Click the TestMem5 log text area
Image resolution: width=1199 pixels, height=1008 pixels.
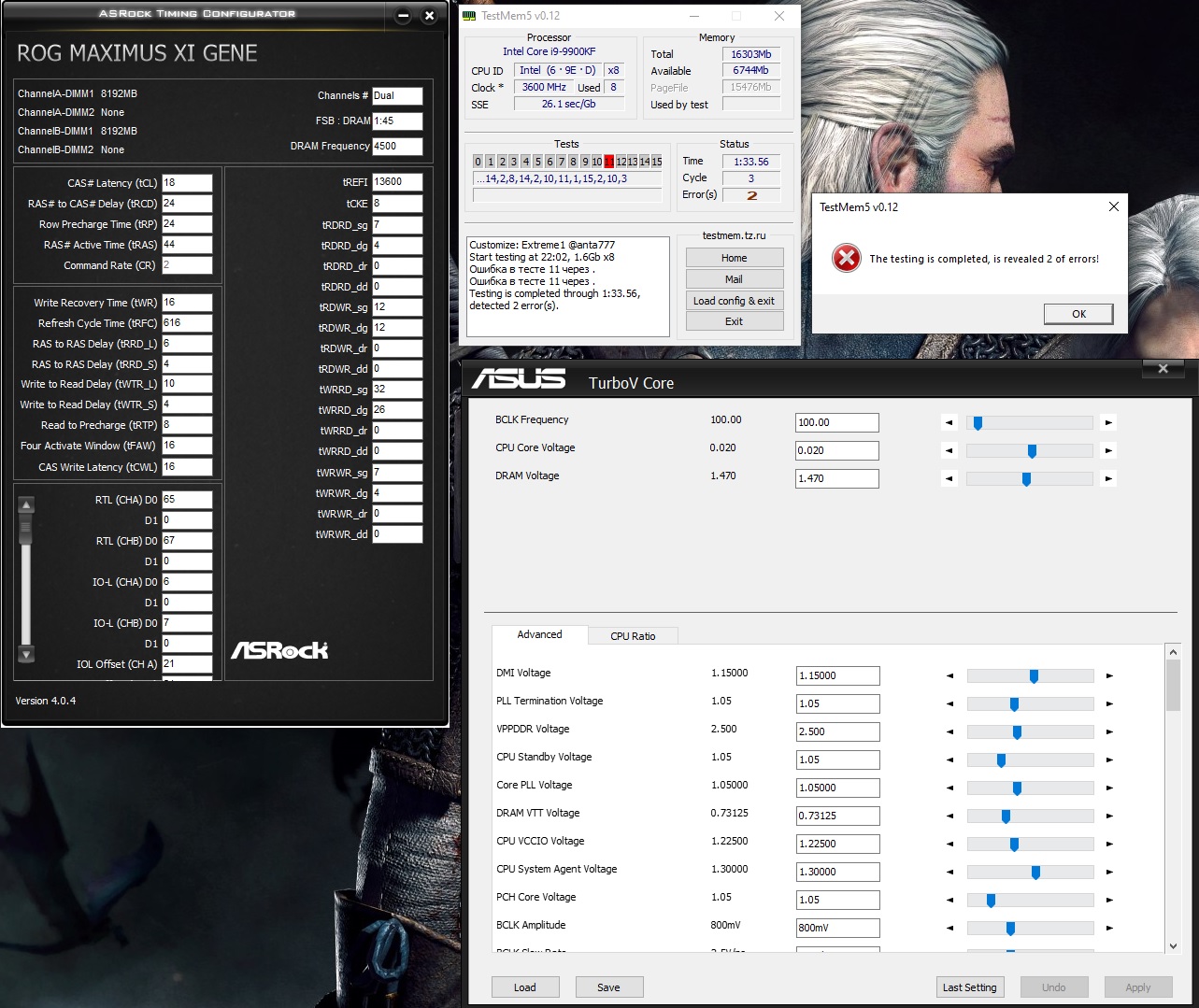(x=568, y=286)
